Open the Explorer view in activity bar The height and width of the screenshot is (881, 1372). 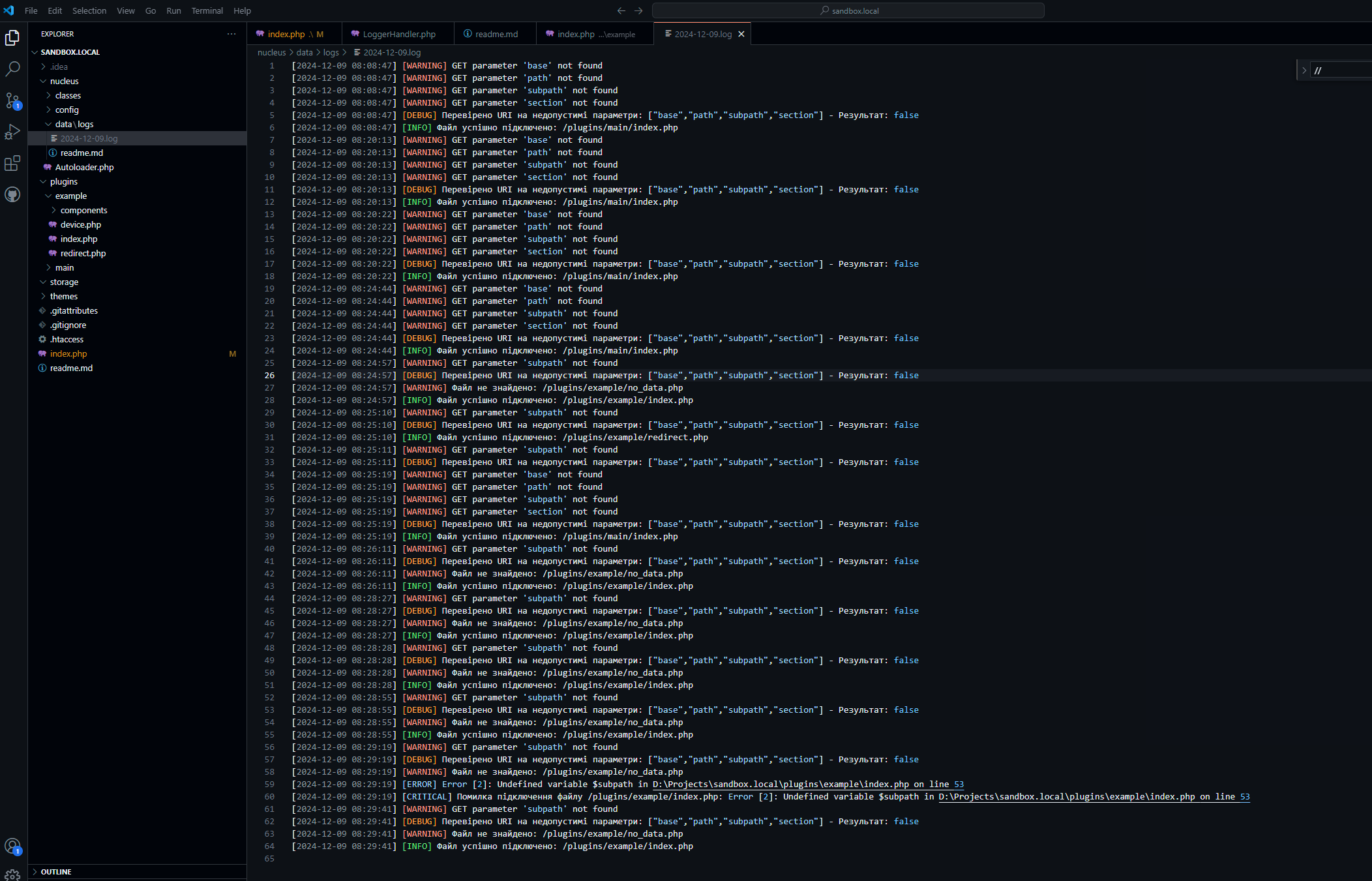pyautogui.click(x=12, y=38)
